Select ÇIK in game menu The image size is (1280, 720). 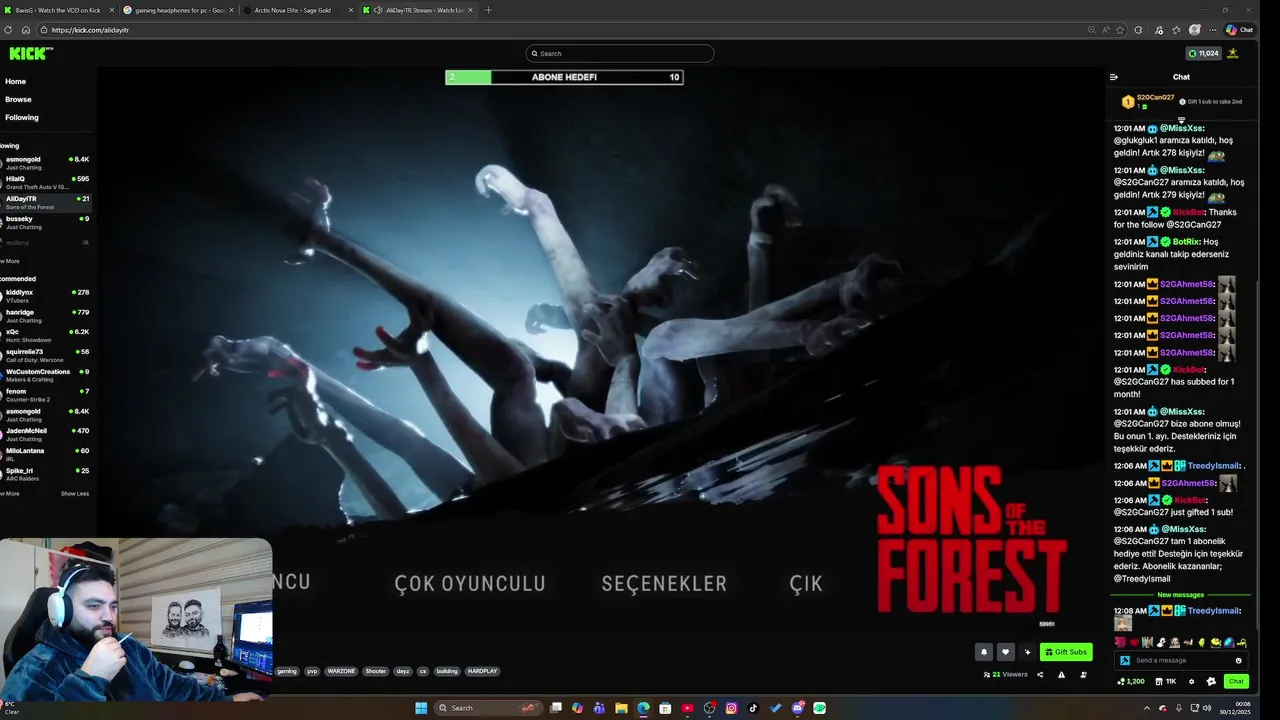point(806,583)
